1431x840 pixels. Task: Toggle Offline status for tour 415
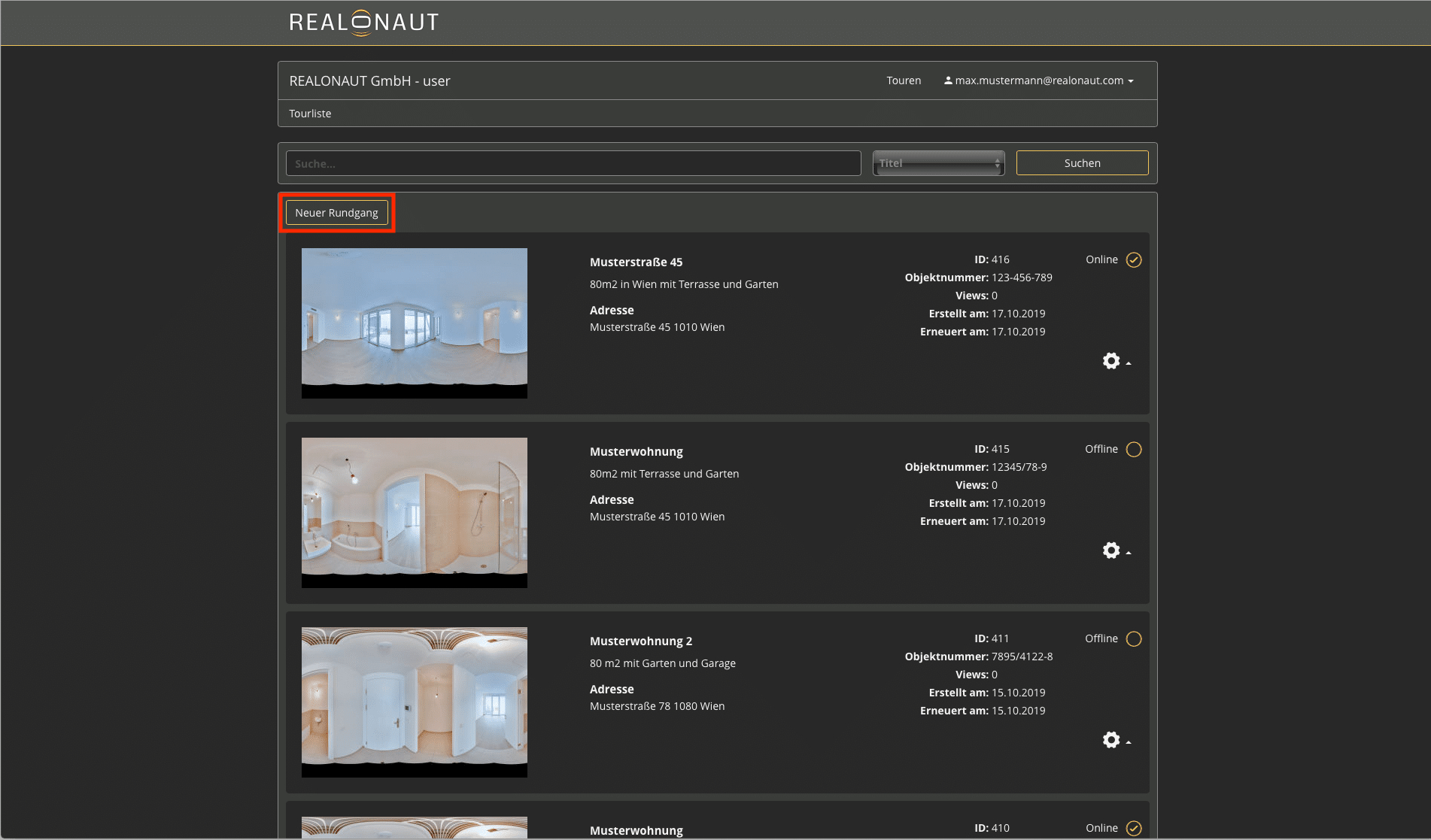pyautogui.click(x=1133, y=450)
